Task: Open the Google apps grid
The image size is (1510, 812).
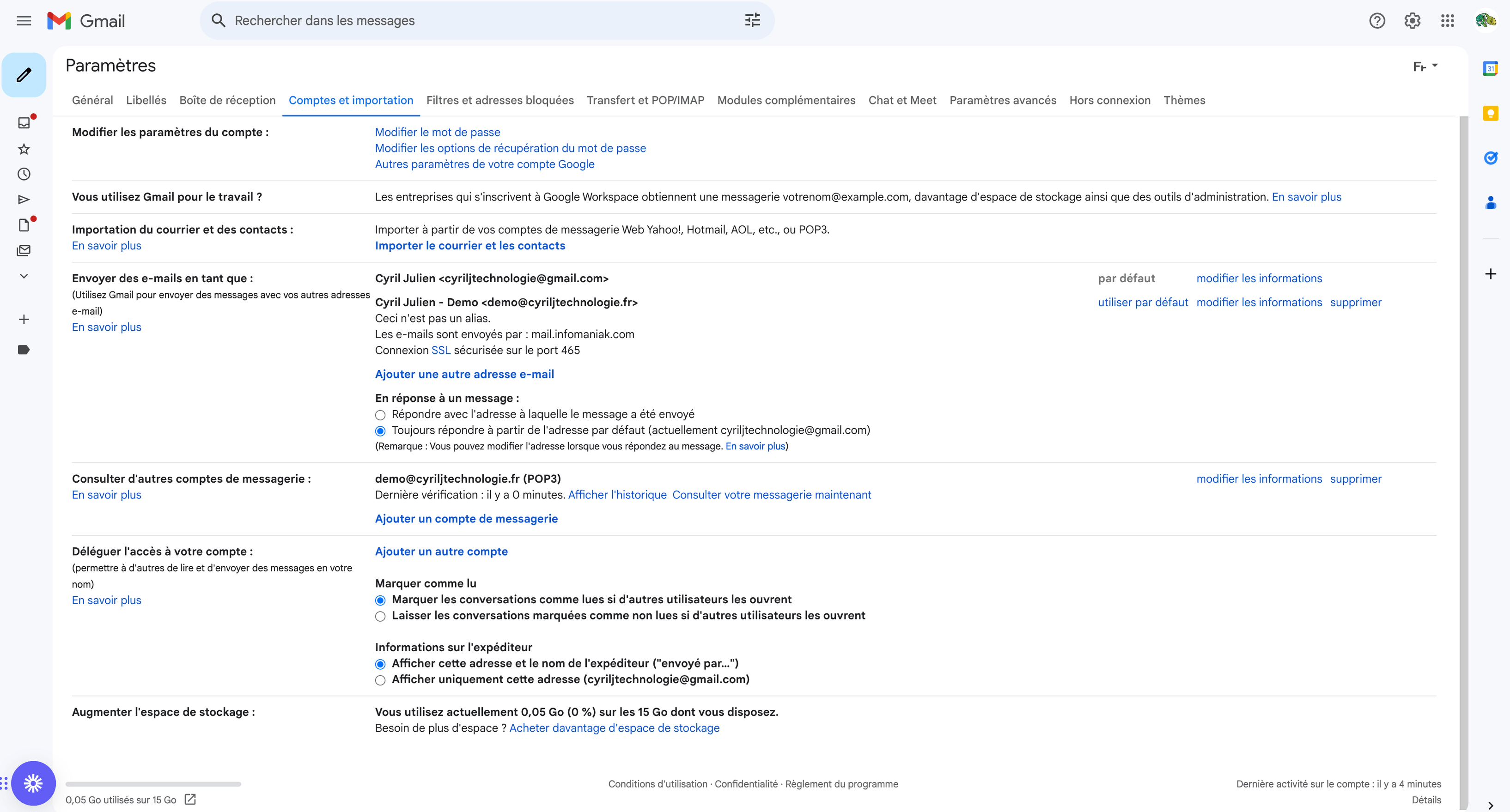Action: (1447, 21)
